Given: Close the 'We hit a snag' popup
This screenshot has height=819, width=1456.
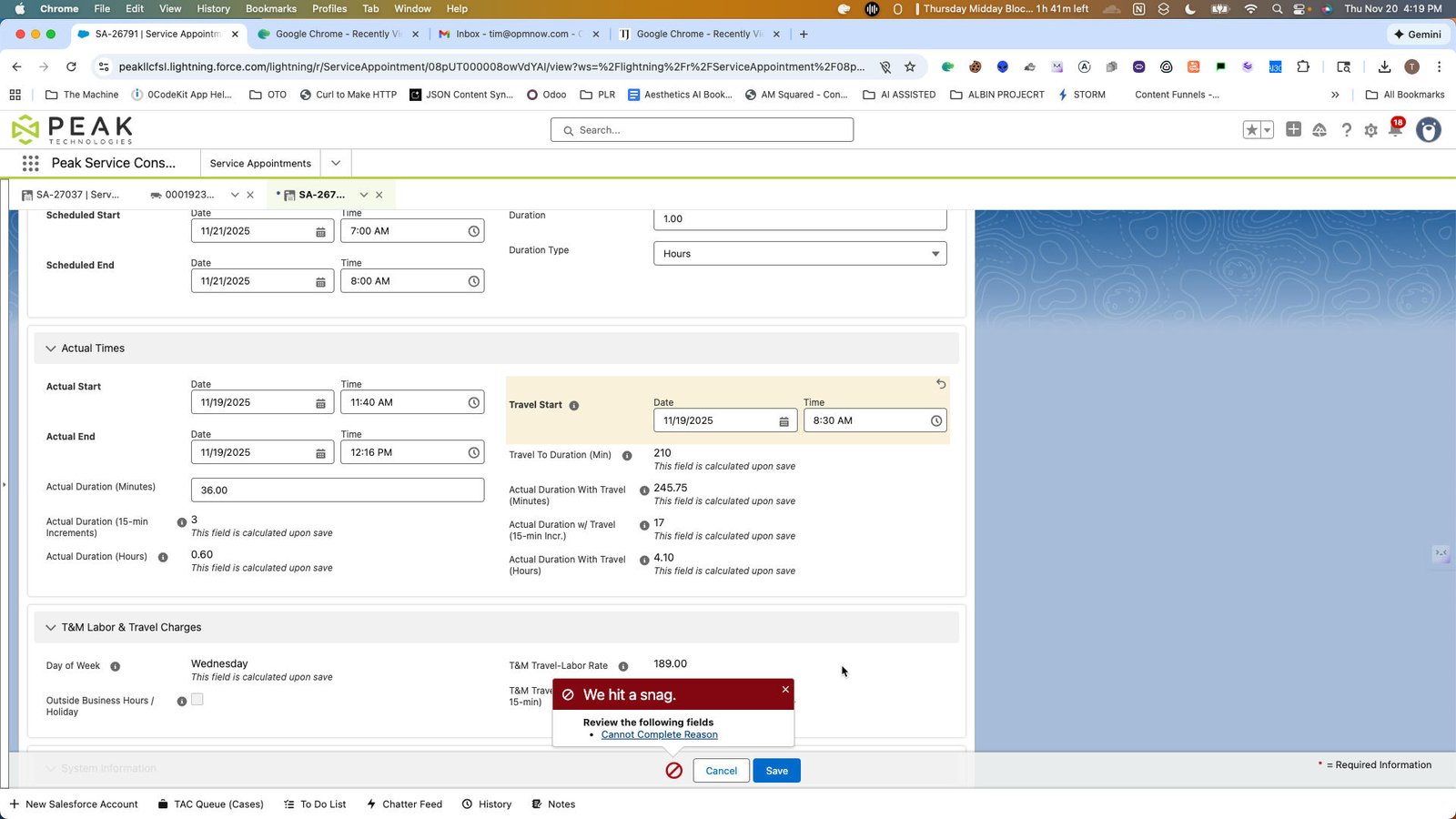Looking at the screenshot, I should pyautogui.click(x=785, y=689).
